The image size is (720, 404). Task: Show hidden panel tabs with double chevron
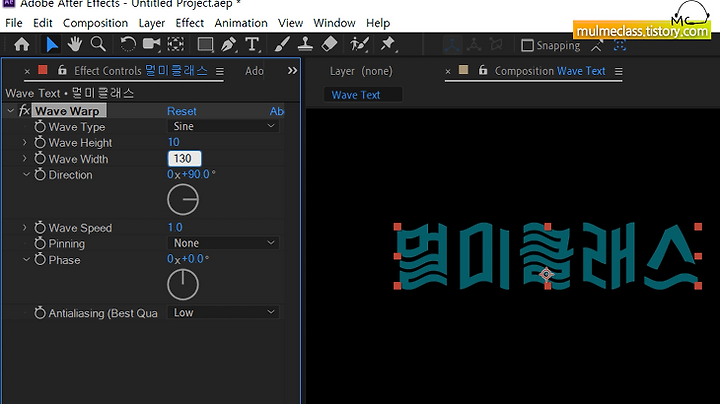(x=292, y=71)
